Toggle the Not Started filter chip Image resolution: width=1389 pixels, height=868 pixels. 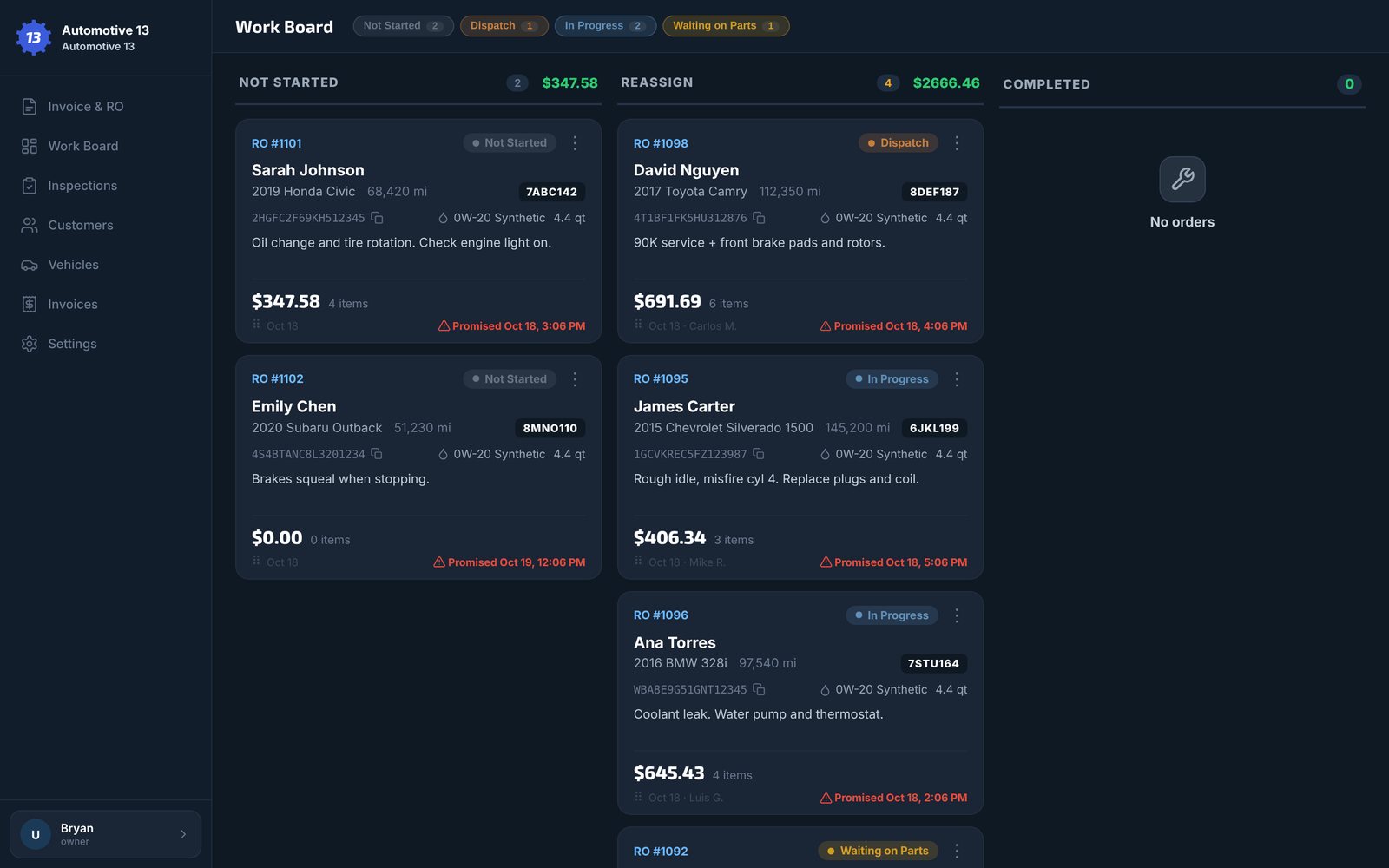(403, 26)
